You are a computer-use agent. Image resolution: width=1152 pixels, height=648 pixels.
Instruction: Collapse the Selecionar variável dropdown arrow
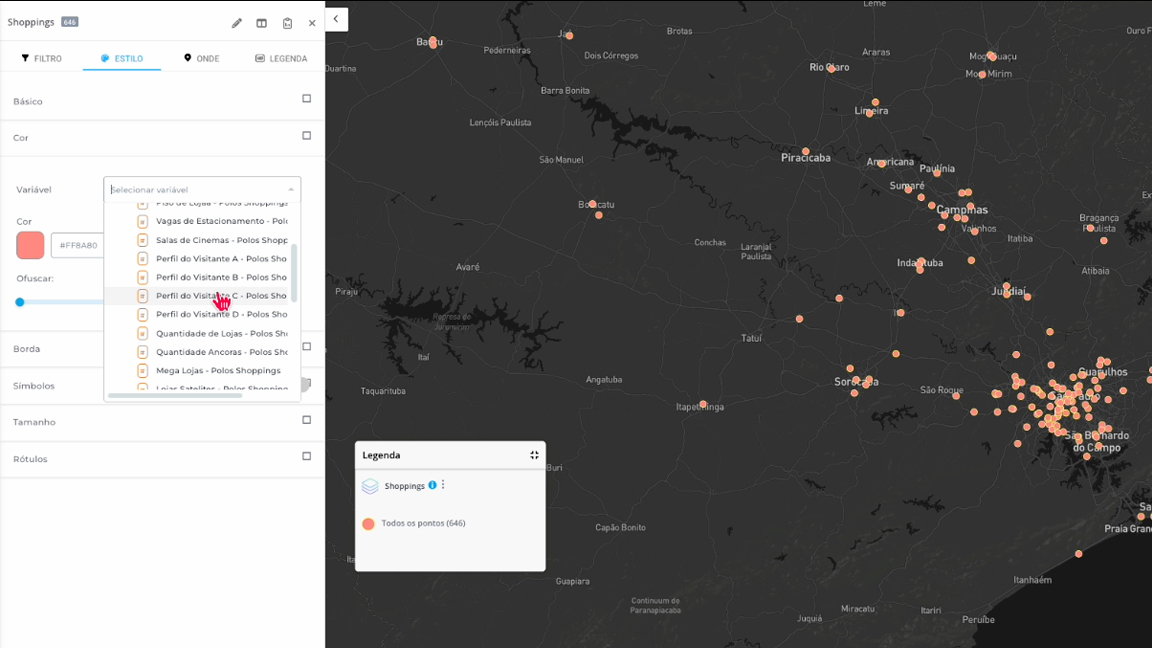(291, 190)
